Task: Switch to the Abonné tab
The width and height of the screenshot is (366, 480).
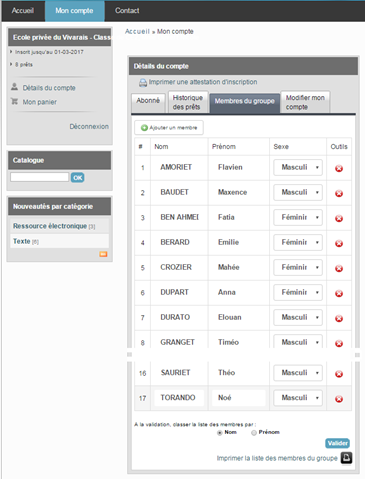Action: pyautogui.click(x=148, y=103)
